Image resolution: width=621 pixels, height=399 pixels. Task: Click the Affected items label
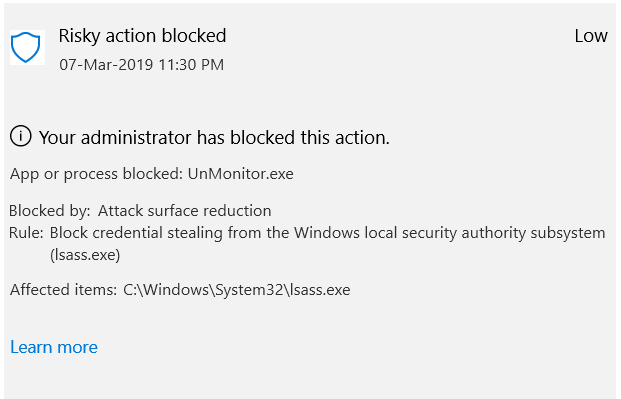click(63, 290)
